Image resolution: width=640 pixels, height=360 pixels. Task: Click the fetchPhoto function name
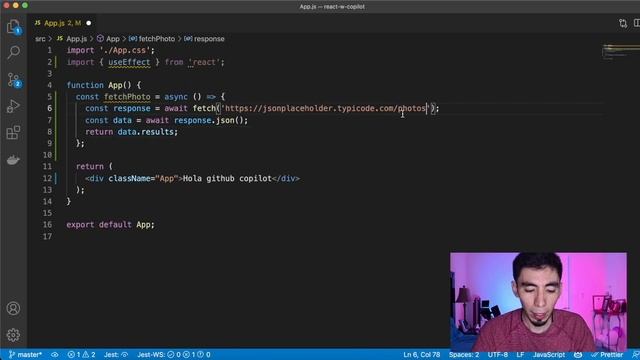click(x=127, y=97)
